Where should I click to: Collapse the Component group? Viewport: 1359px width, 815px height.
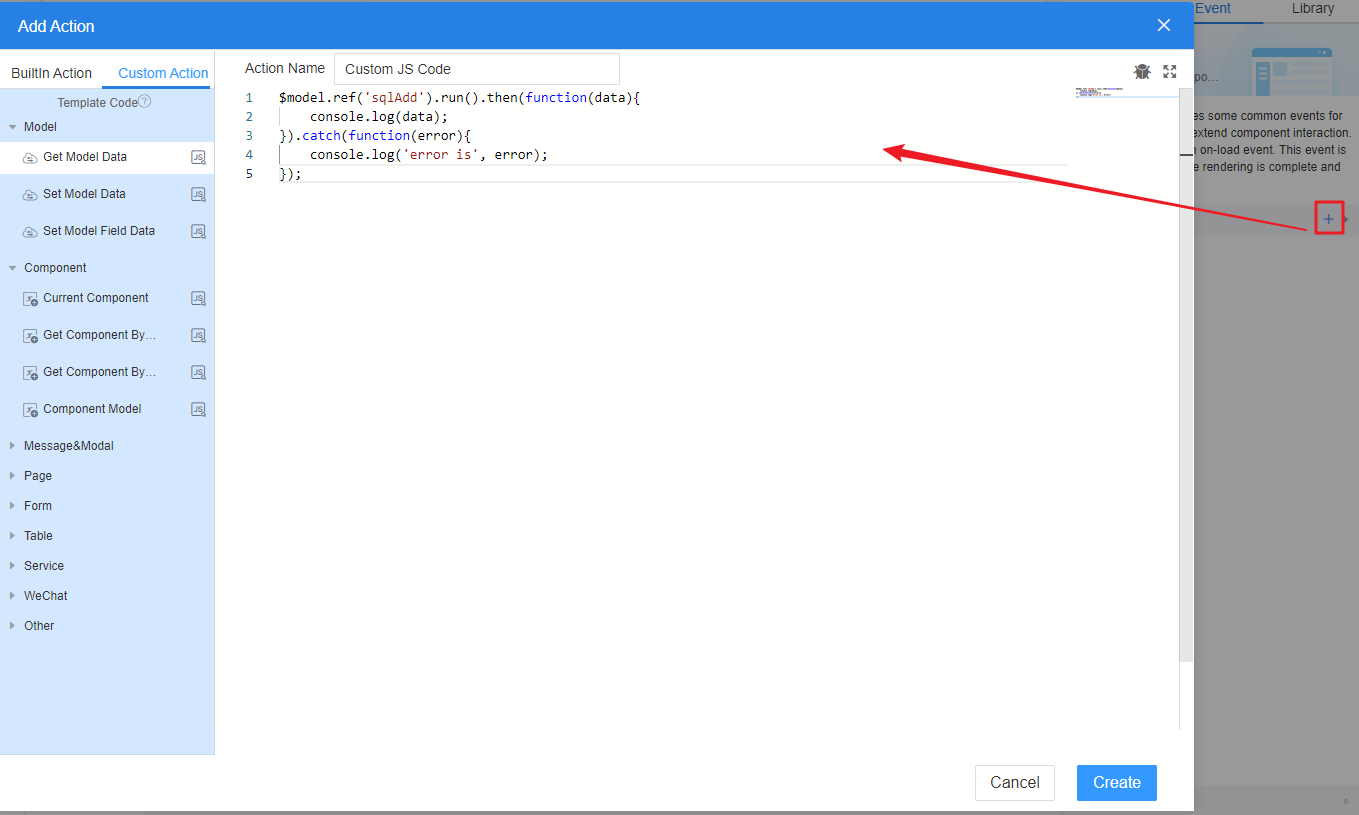[x=13, y=268]
